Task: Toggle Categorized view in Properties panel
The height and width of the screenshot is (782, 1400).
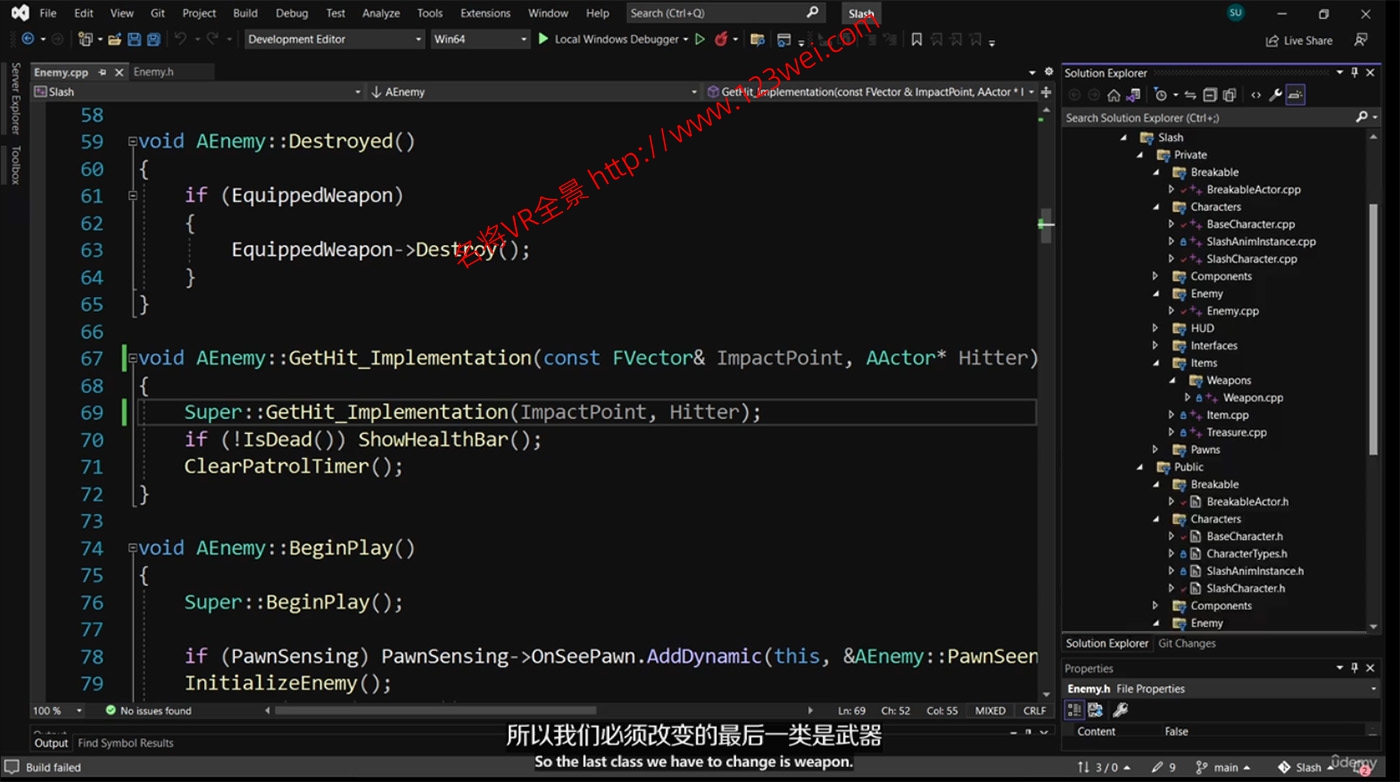Action: [x=1074, y=710]
